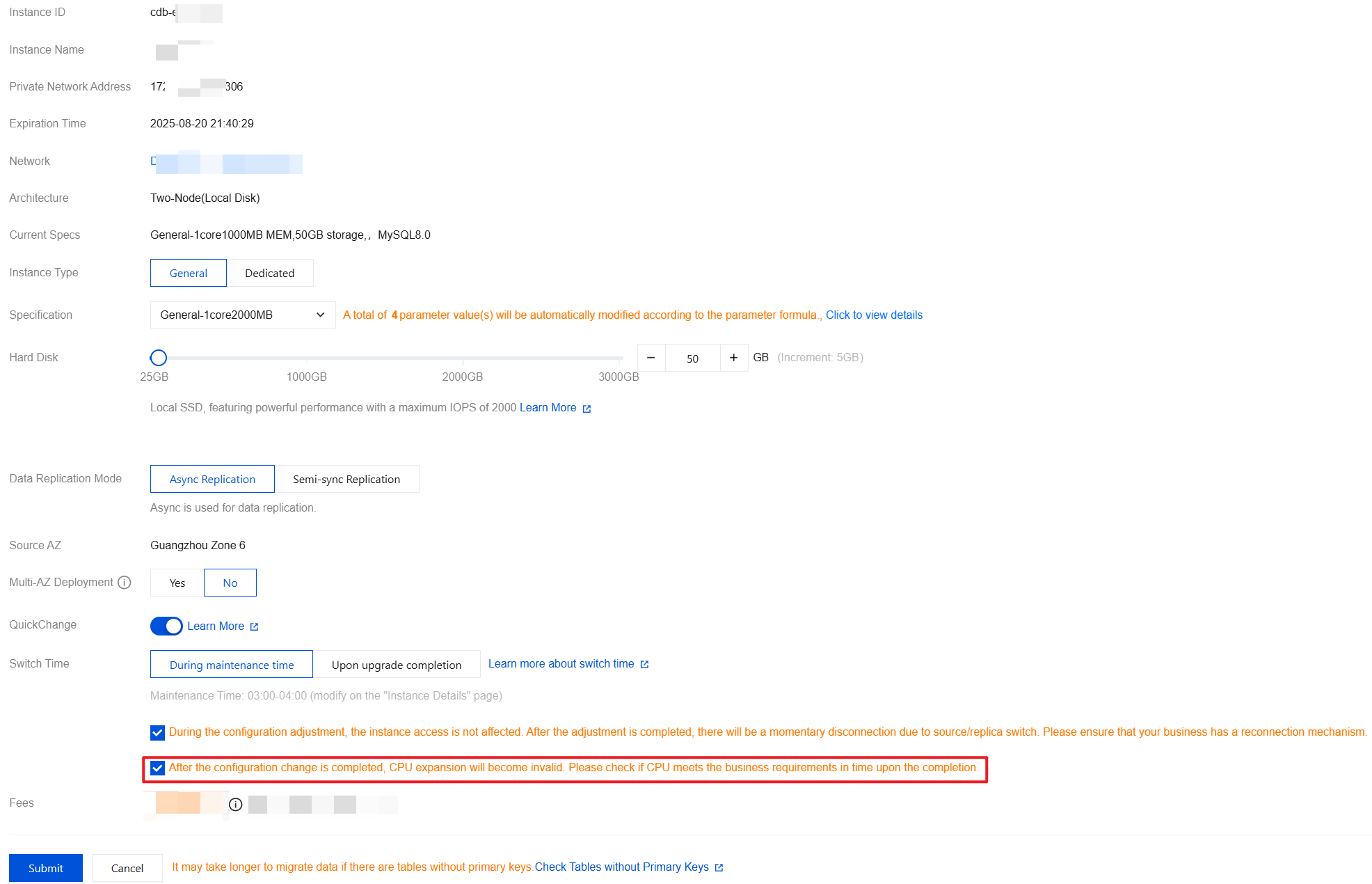Select Yes for Multi-AZ Deployment

(177, 583)
